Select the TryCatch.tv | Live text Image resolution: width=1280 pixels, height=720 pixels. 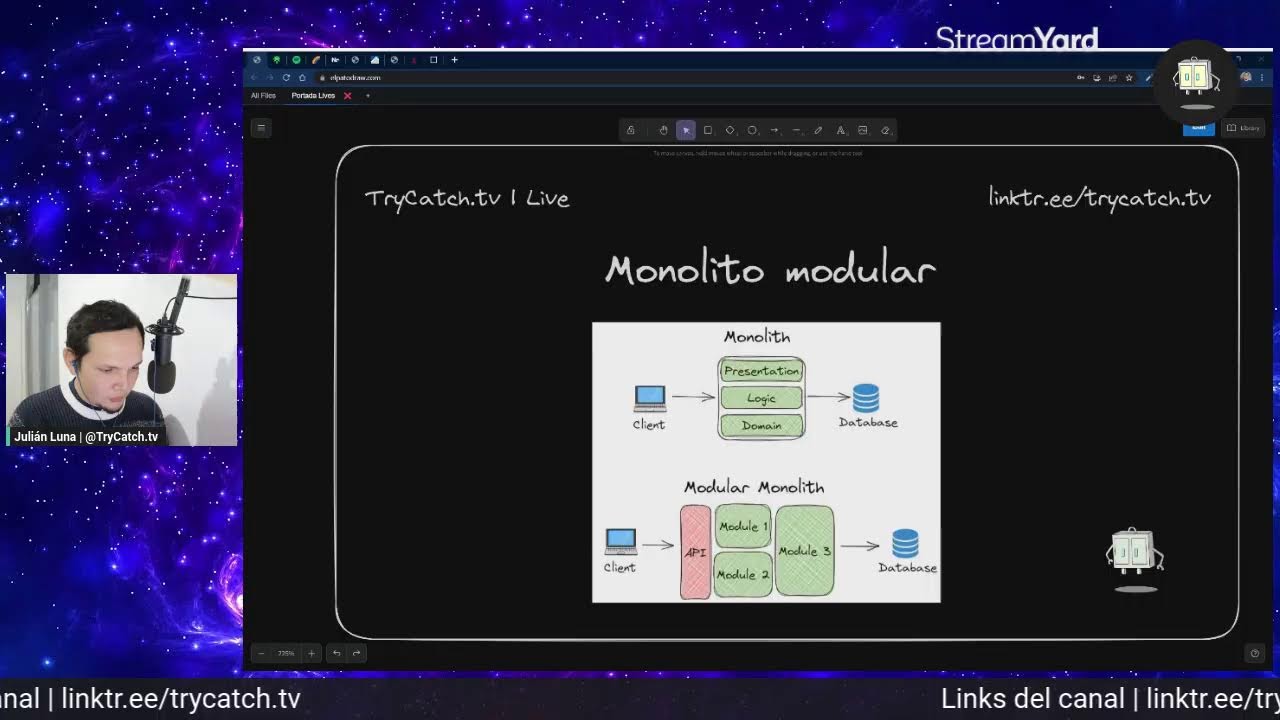pyautogui.click(x=467, y=198)
